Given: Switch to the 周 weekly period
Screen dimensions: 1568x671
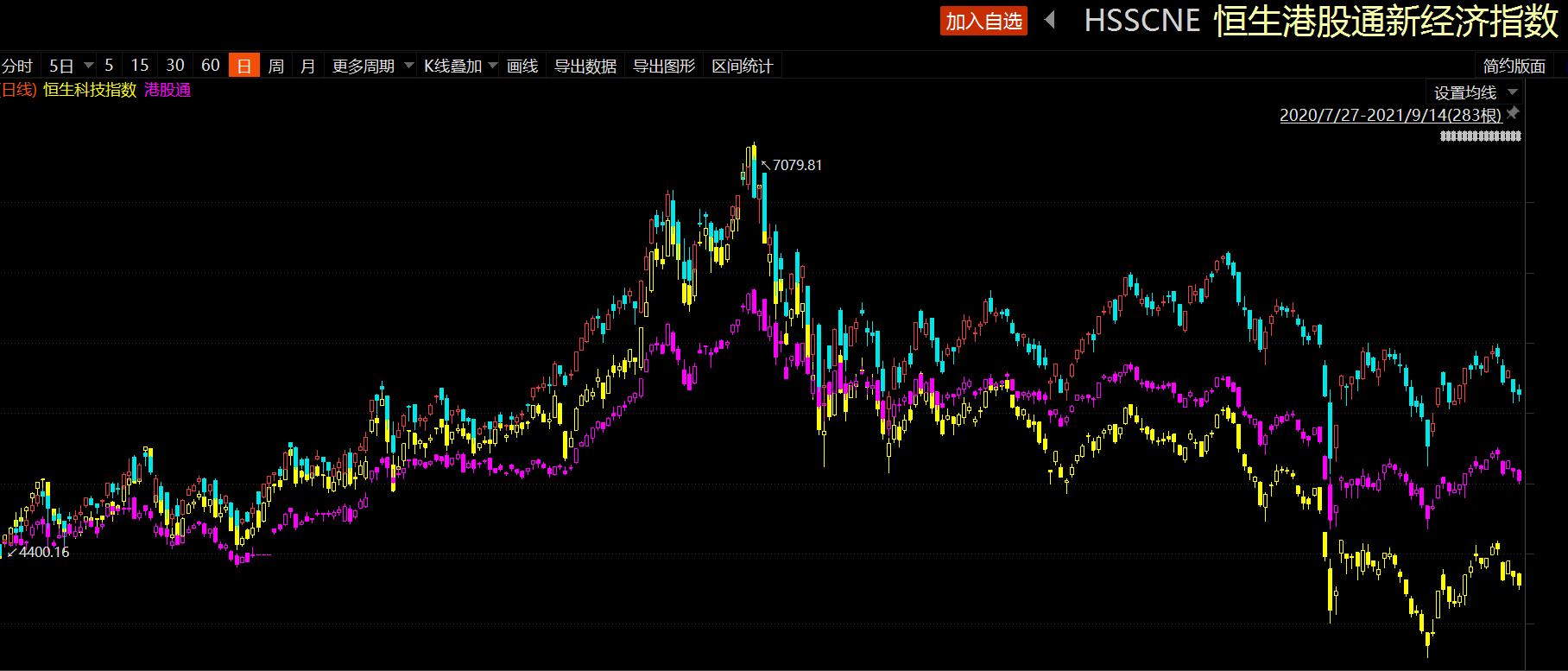Looking at the screenshot, I should pos(276,66).
